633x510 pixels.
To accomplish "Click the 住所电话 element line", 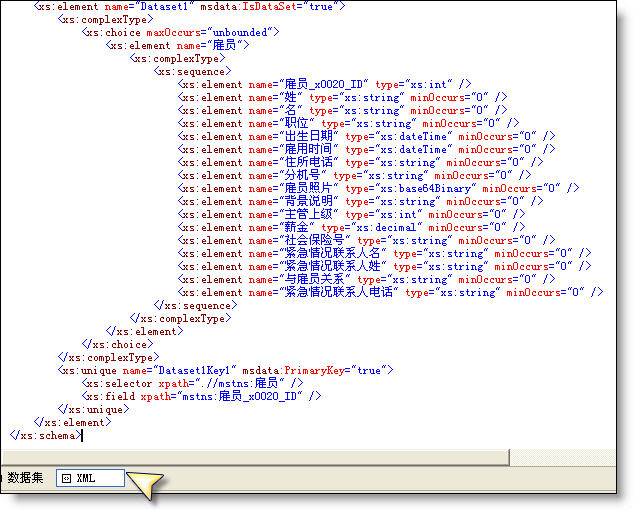I will tap(361, 162).
